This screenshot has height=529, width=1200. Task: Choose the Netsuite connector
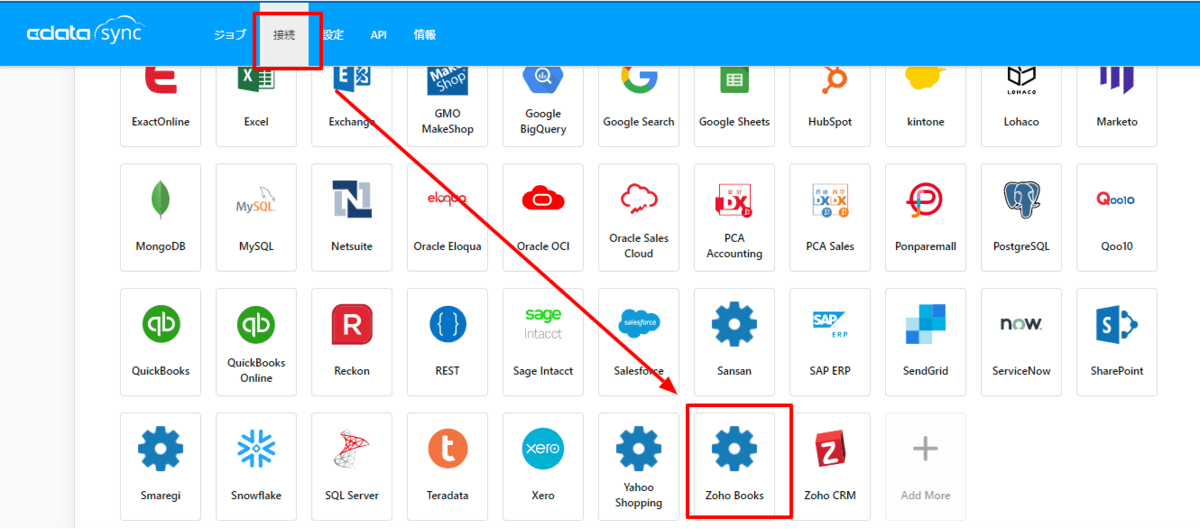[x=352, y=217]
